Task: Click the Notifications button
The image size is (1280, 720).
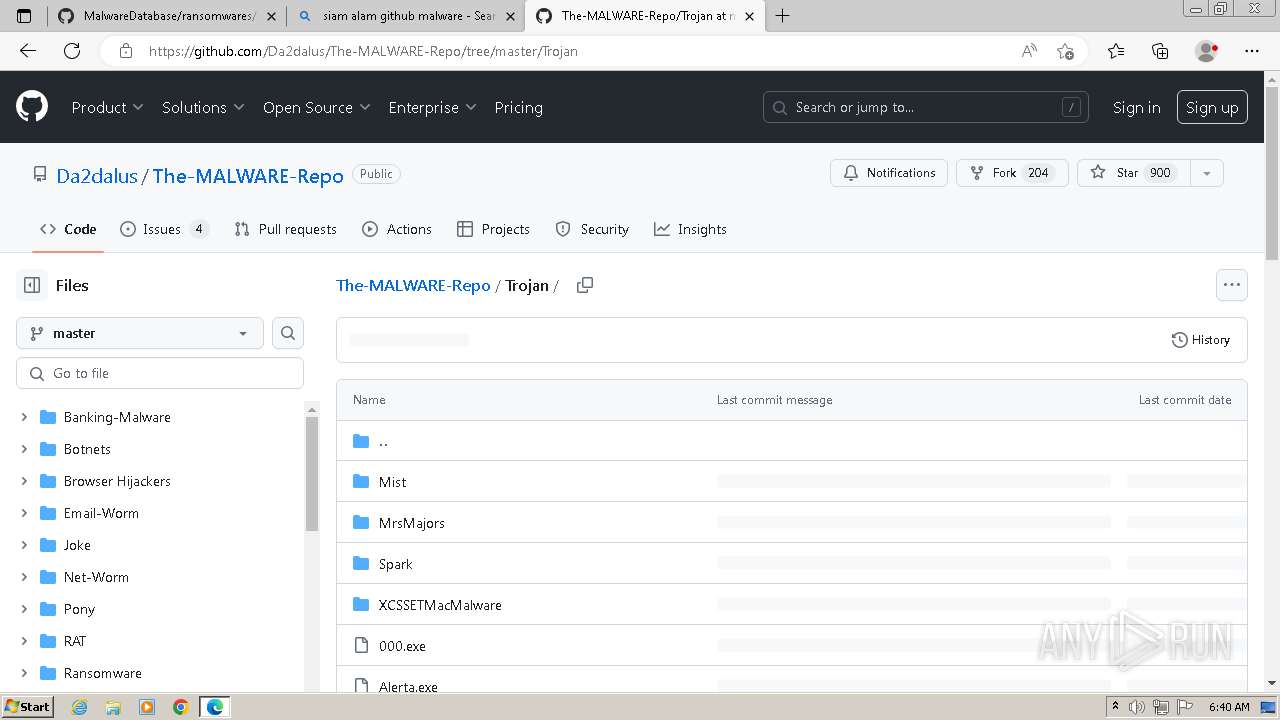Action: [889, 173]
